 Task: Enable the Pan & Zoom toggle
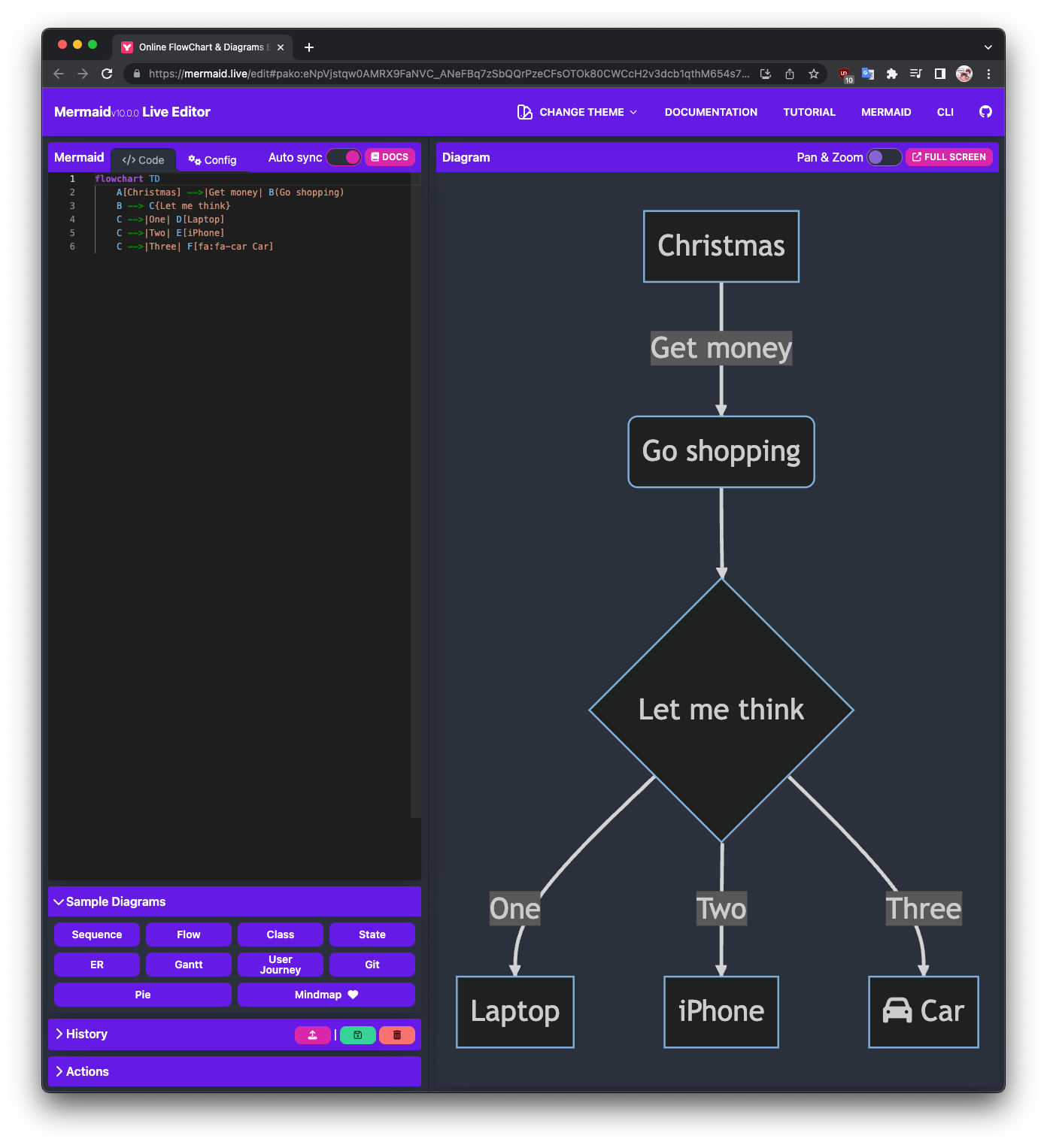(x=884, y=157)
